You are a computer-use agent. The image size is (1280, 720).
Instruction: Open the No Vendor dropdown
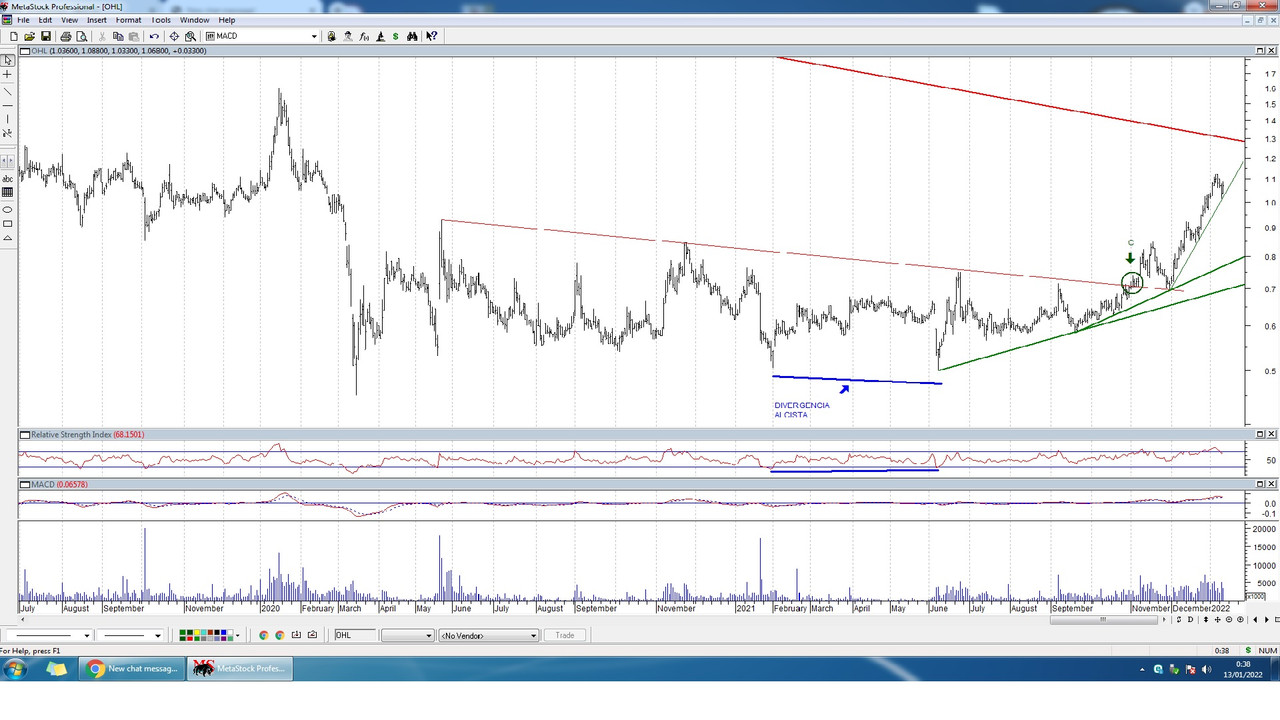coord(488,635)
